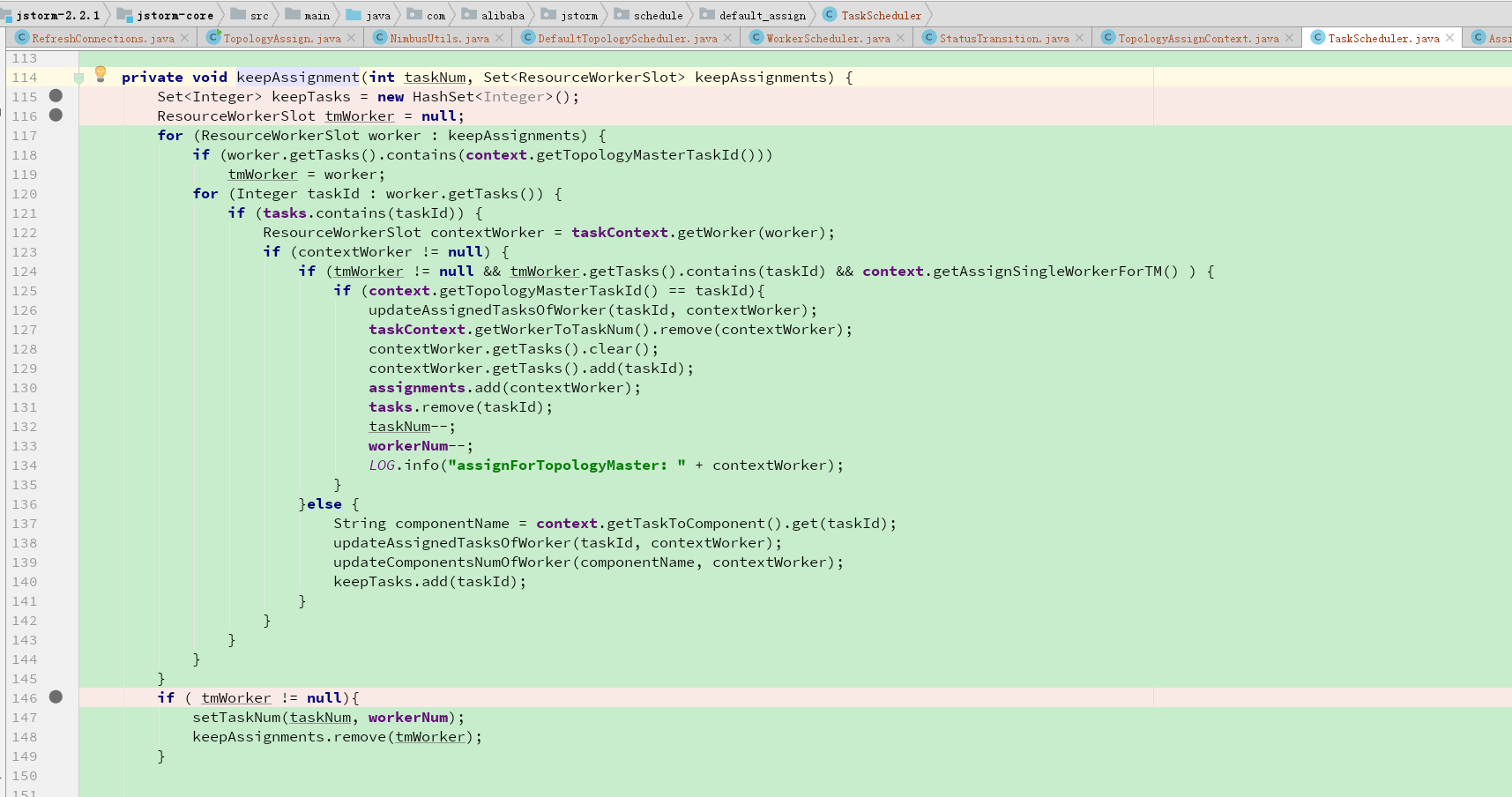
Task: Toggle the breakpoint on line 146
Action: 56,696
